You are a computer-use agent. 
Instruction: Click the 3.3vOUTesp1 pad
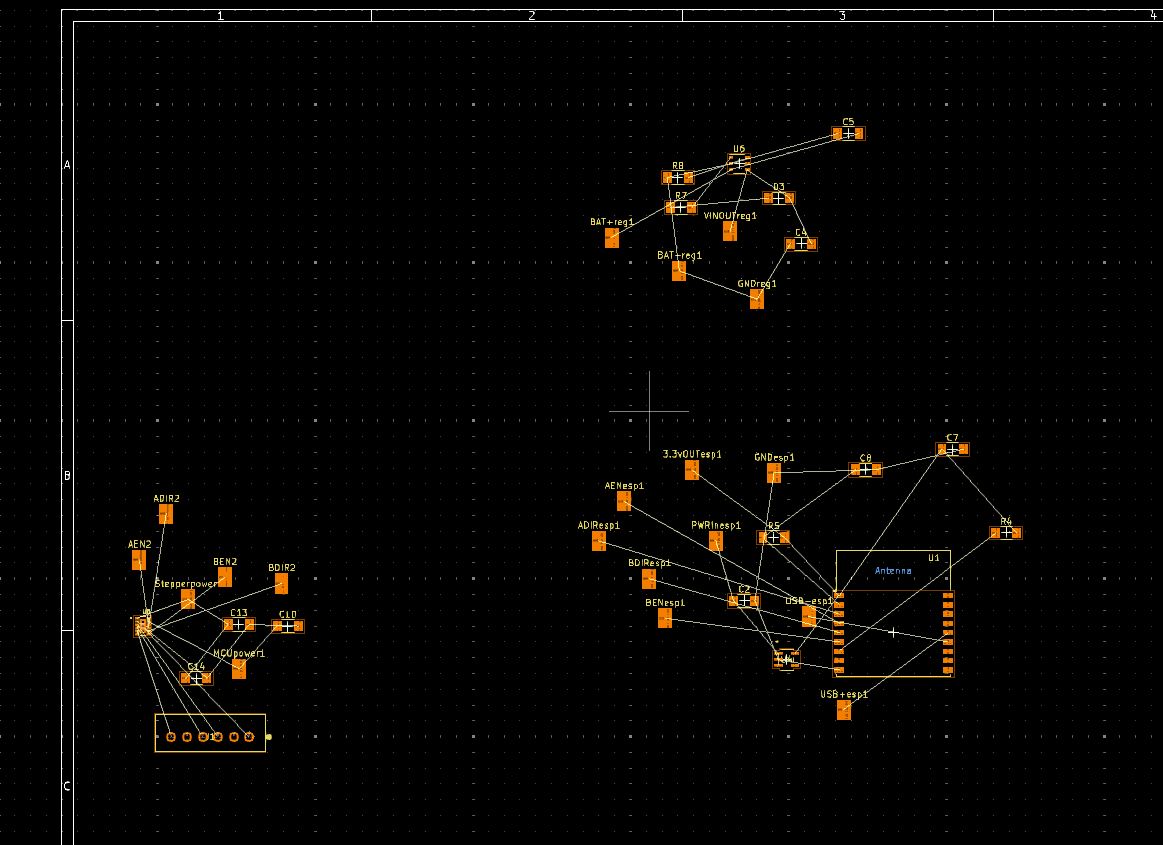coord(691,470)
